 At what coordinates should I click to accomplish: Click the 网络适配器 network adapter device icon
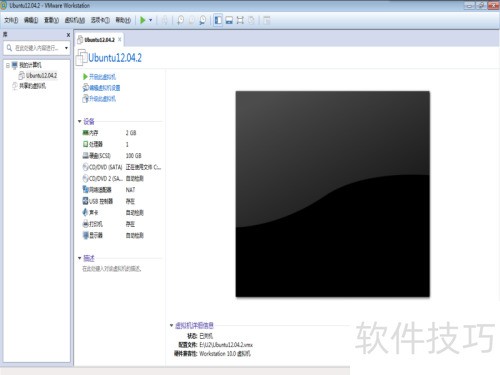coord(85,190)
